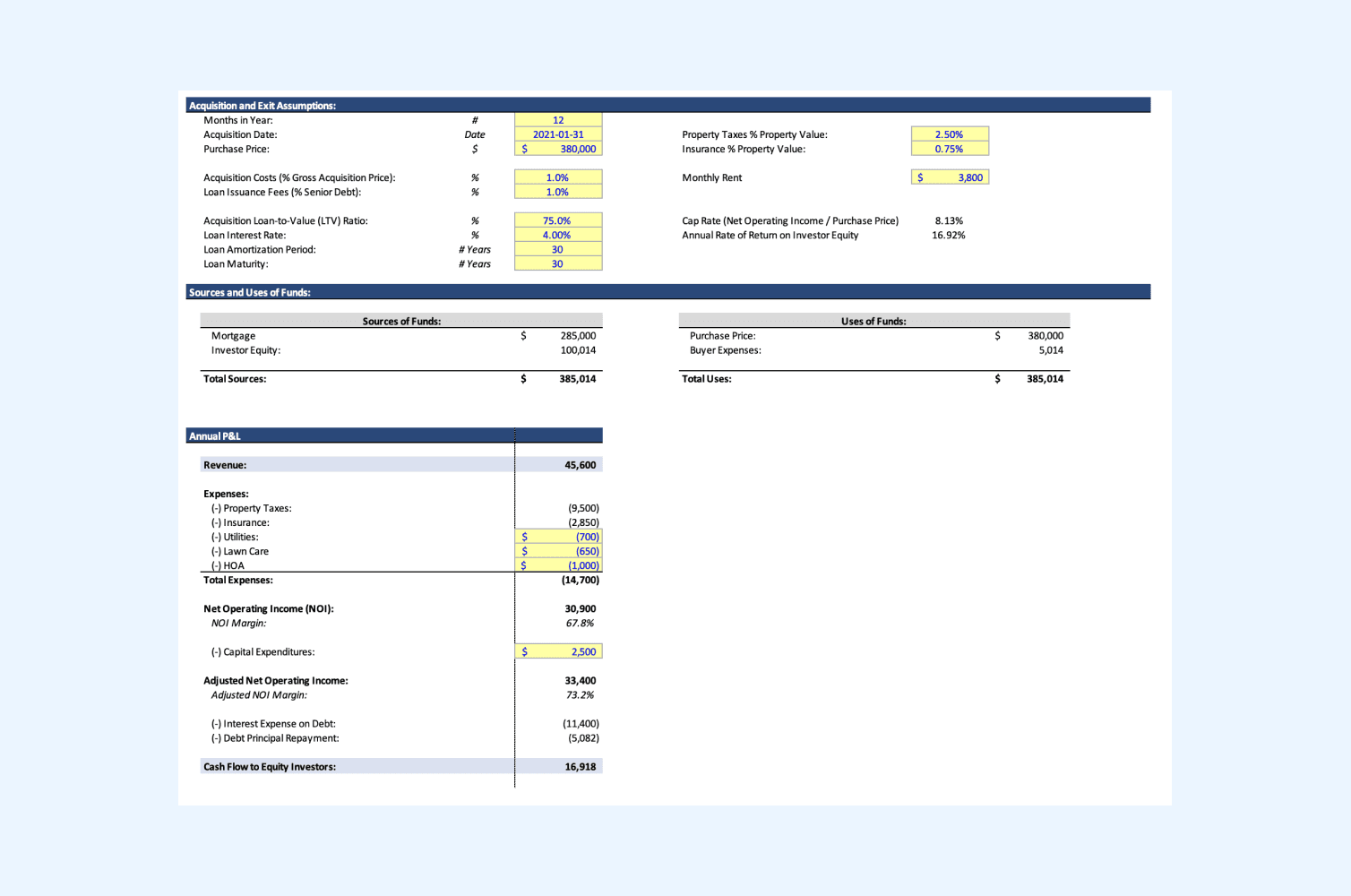The width and height of the screenshot is (1351, 896).
Task: Select the Loan Issuance Fees 1.0% cell
Action: [x=558, y=192]
